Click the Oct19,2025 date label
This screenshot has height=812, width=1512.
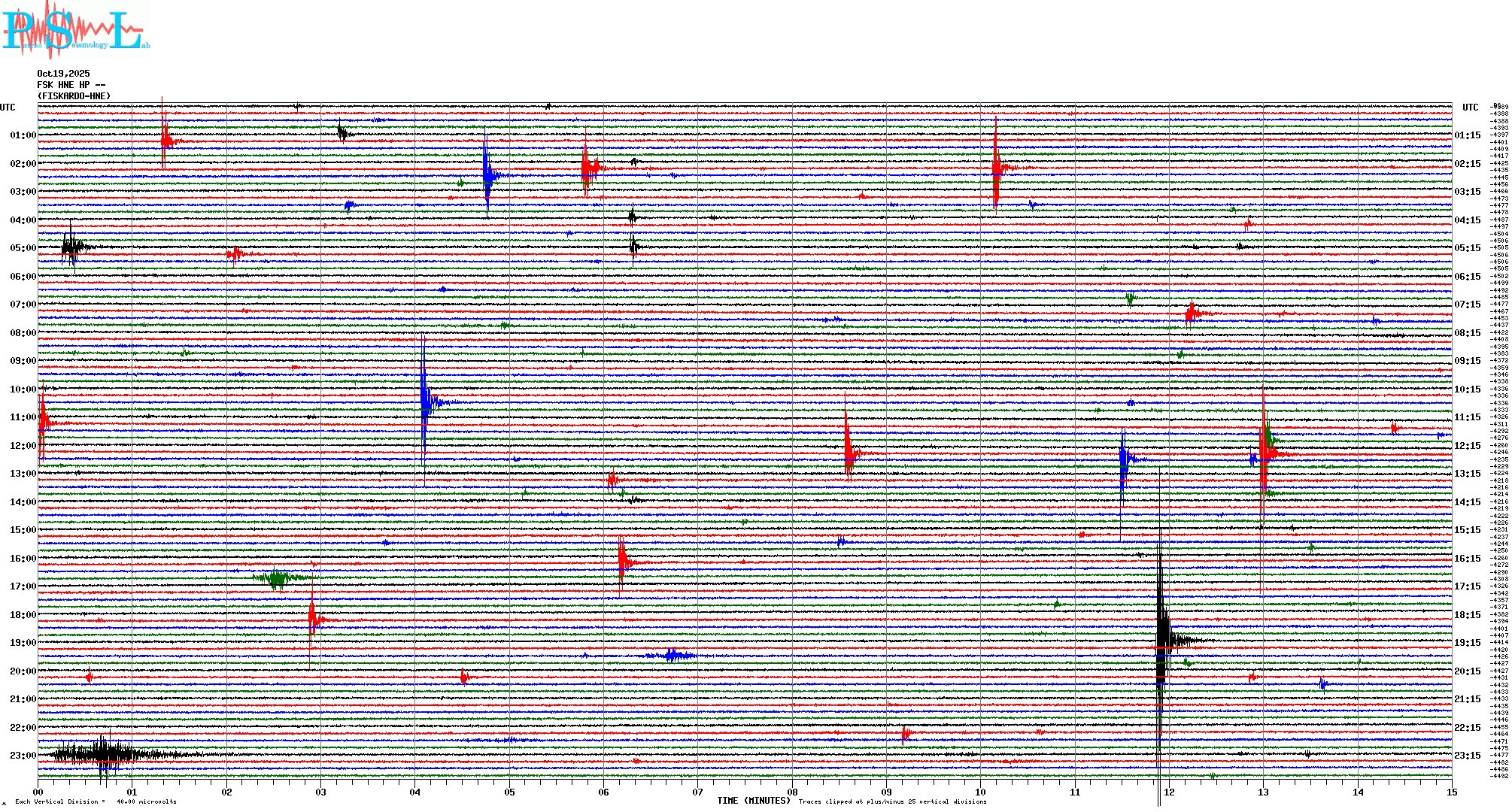pyautogui.click(x=63, y=74)
